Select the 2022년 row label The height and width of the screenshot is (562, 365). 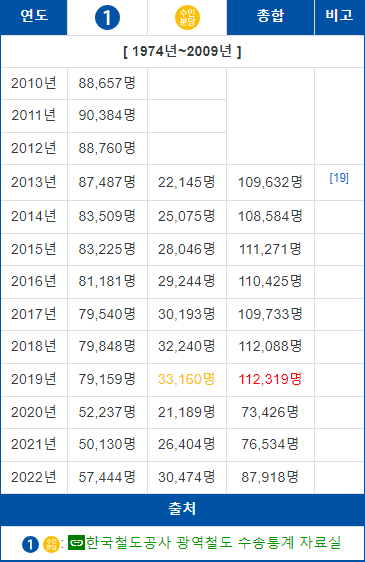pos(34,477)
